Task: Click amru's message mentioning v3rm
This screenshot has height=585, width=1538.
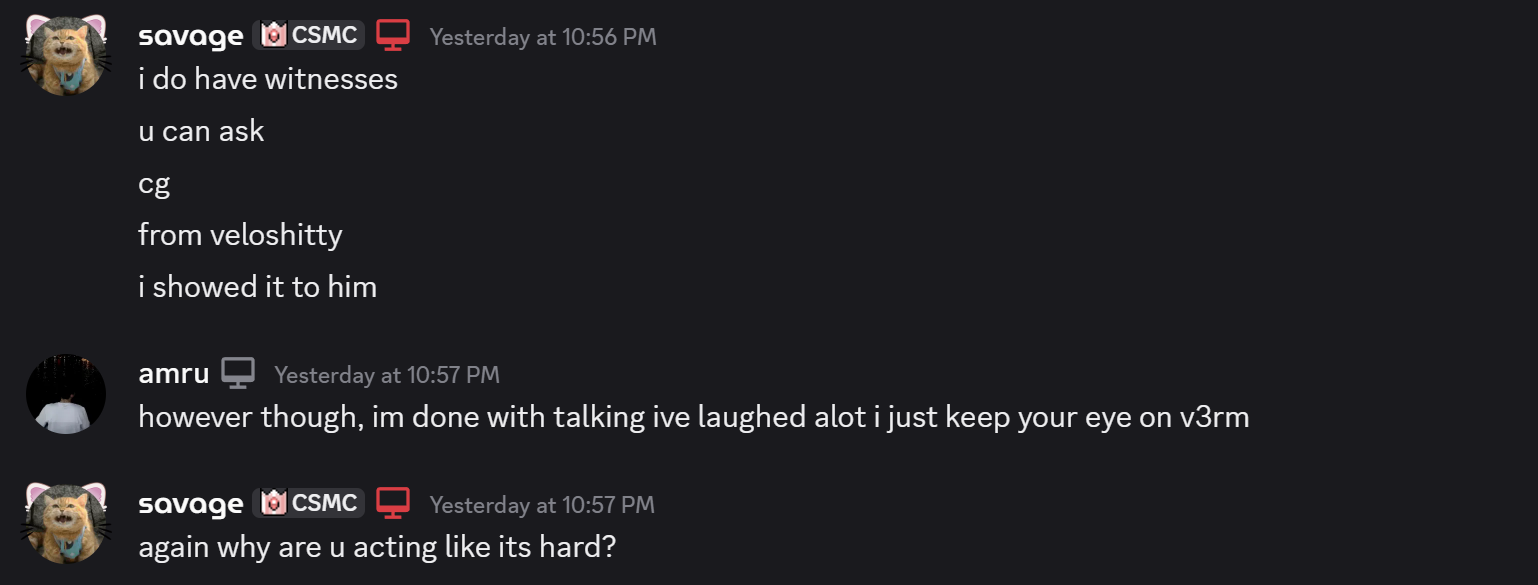Action: click(x=693, y=417)
